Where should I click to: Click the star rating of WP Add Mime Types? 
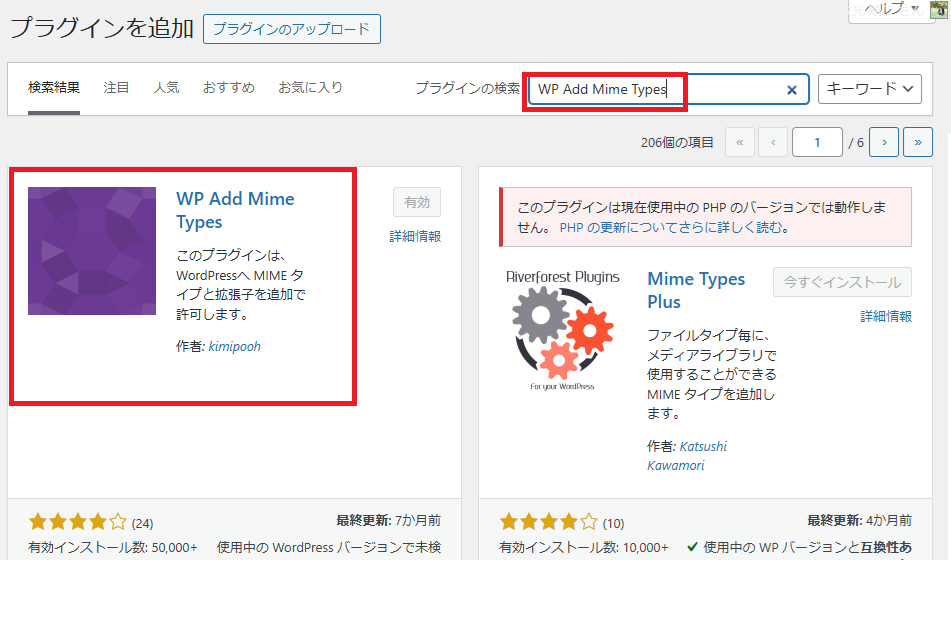(78, 522)
